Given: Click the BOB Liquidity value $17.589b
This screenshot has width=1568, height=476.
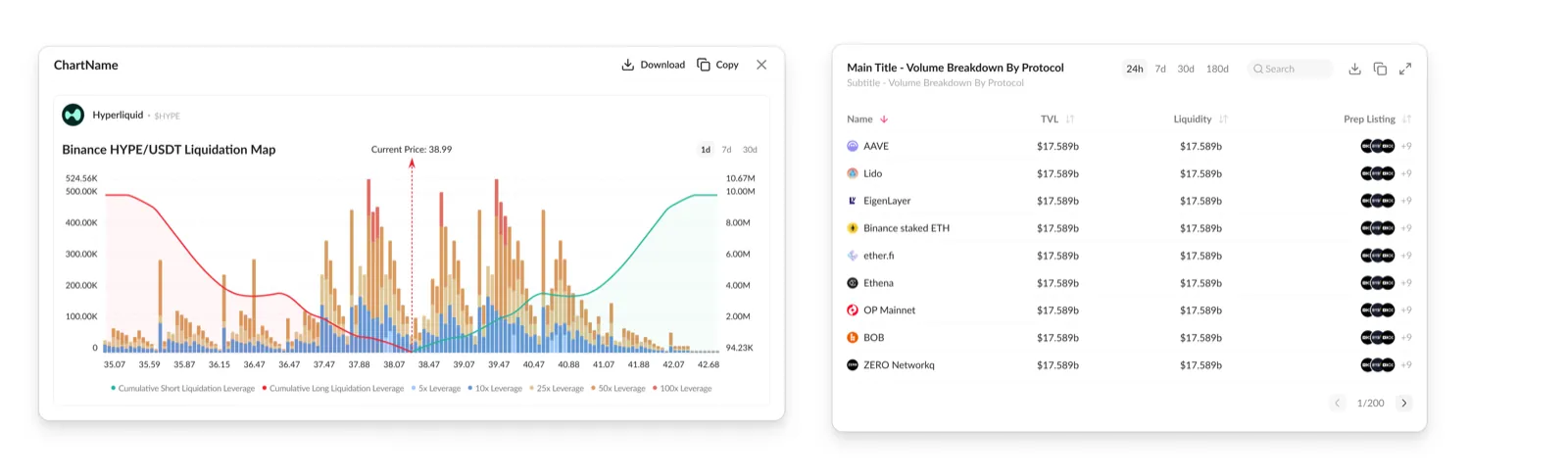Looking at the screenshot, I should [x=1200, y=338].
